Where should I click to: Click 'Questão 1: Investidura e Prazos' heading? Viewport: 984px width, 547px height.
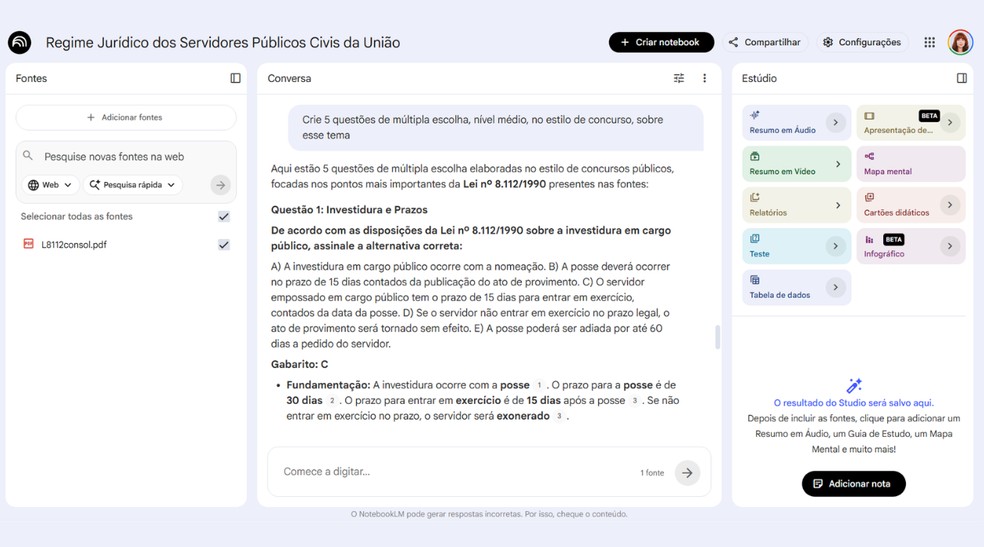349,210
